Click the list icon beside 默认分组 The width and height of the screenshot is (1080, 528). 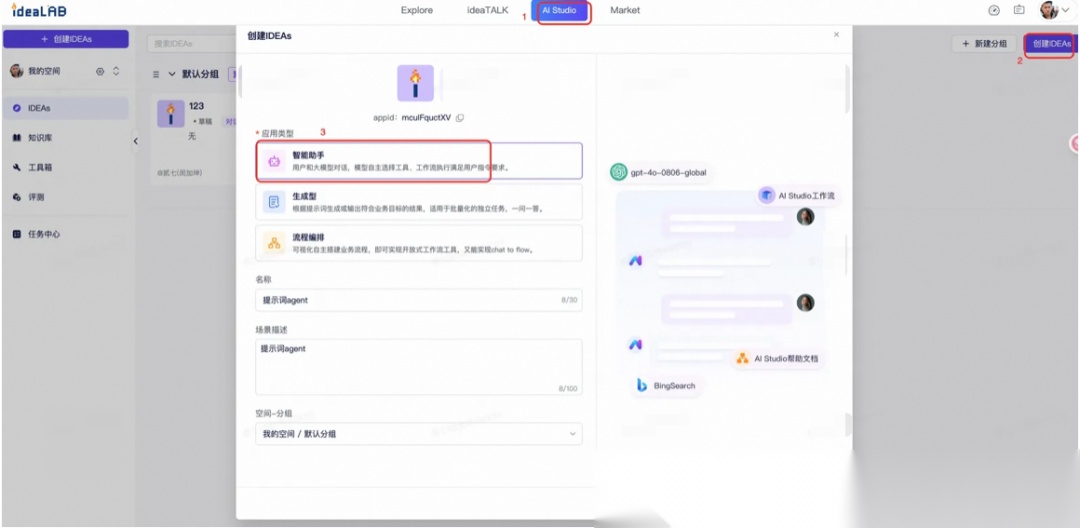click(156, 74)
